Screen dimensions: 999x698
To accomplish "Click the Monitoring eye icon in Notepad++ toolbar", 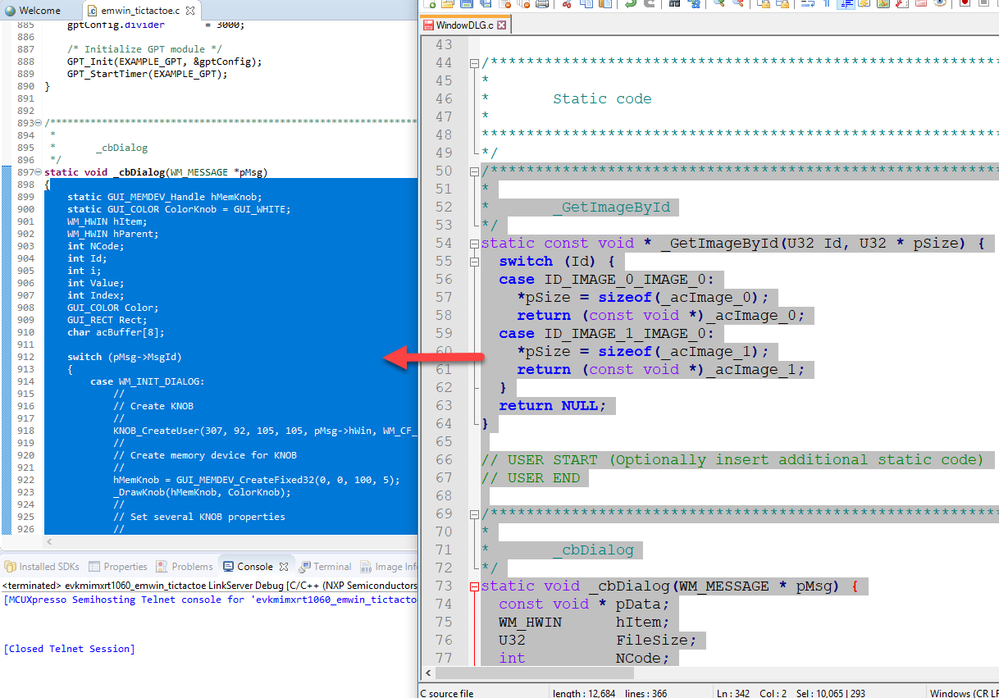I will [x=940, y=3].
